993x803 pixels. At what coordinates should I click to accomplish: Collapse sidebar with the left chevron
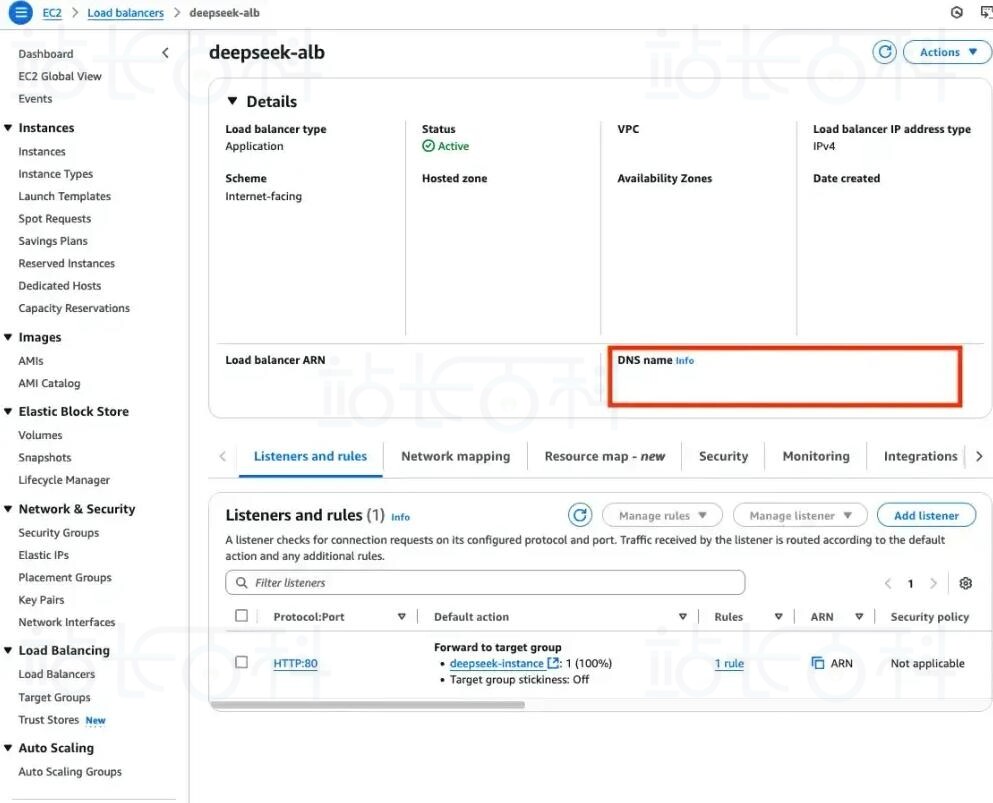165,53
